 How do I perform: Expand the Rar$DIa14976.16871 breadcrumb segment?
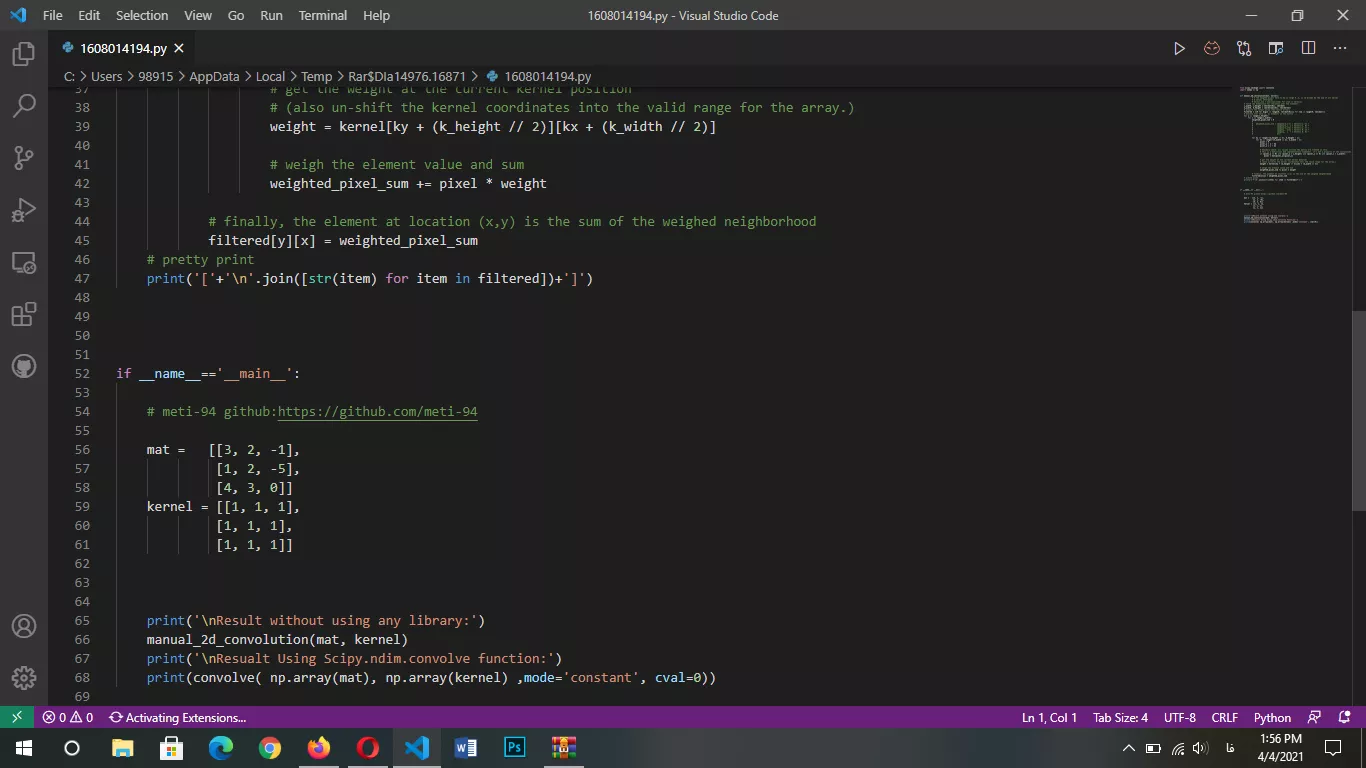click(x=407, y=76)
